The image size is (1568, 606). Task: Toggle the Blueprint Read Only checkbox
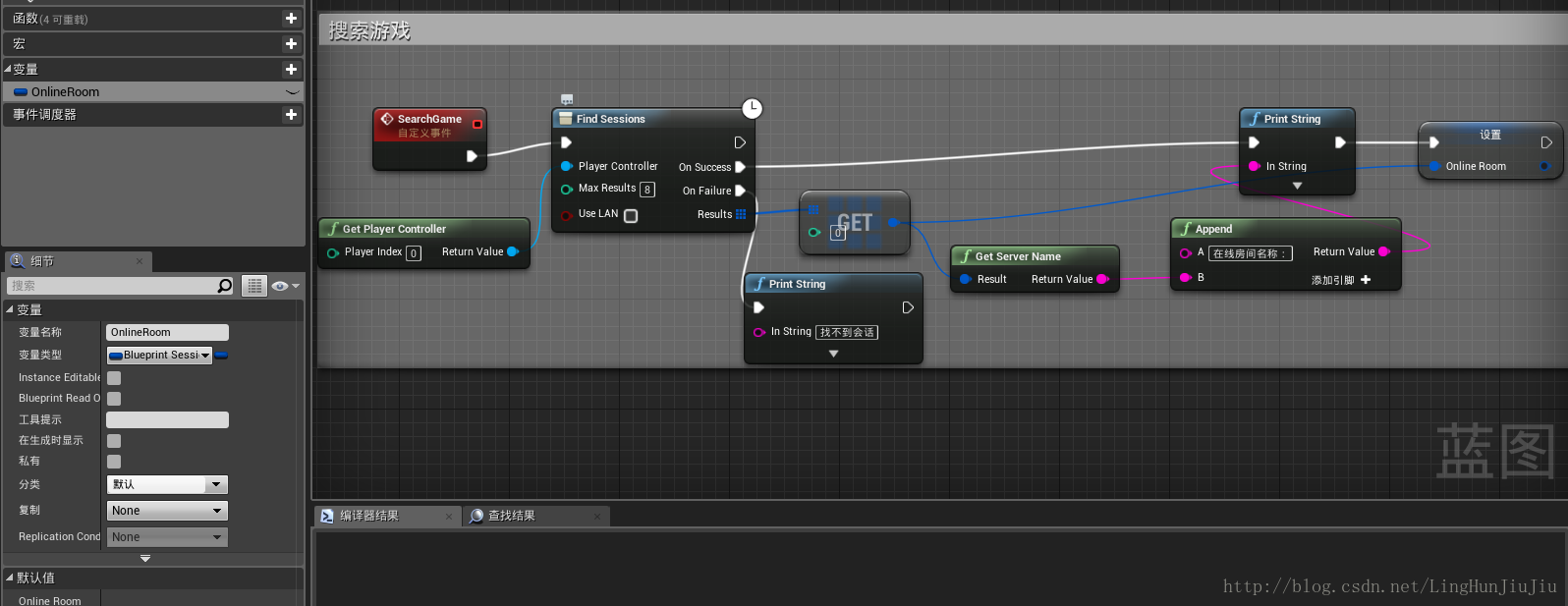(114, 399)
